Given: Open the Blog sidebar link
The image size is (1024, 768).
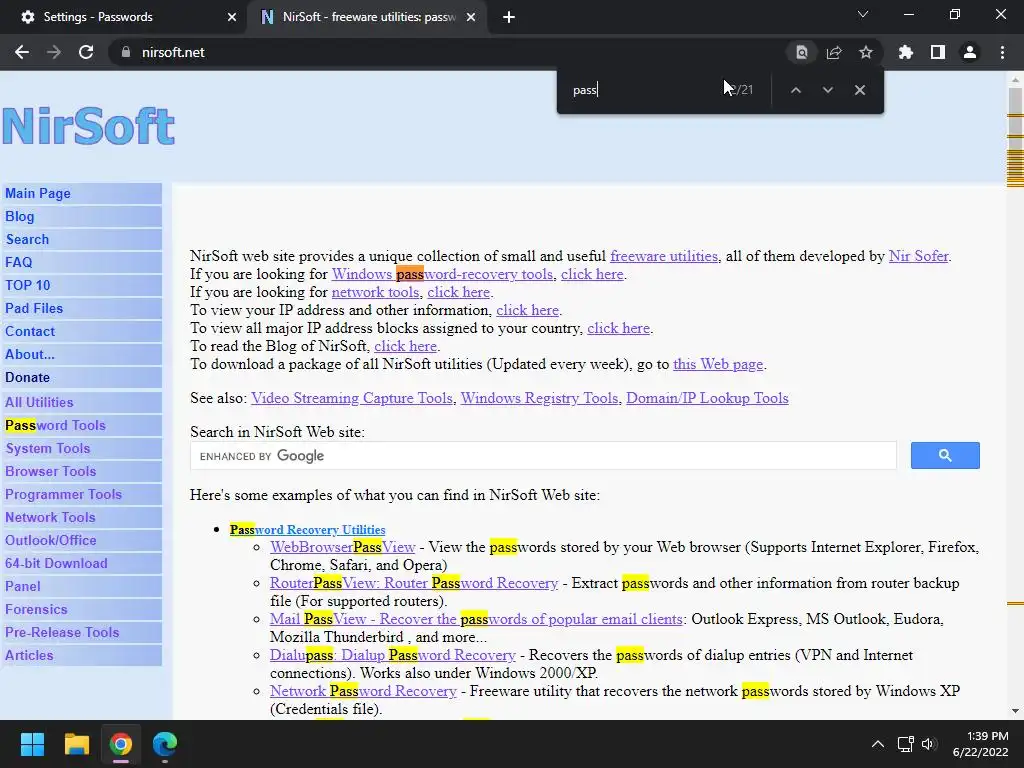Looking at the screenshot, I should tap(82, 216).
